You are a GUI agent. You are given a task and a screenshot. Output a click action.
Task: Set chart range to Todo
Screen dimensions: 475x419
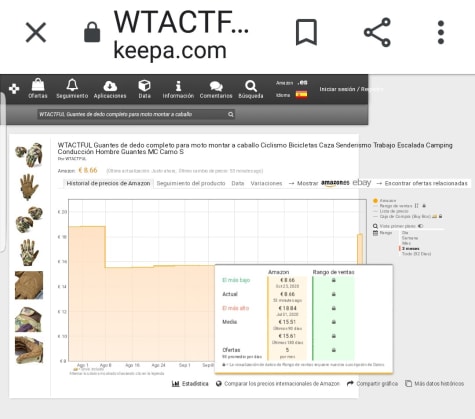coord(416,254)
